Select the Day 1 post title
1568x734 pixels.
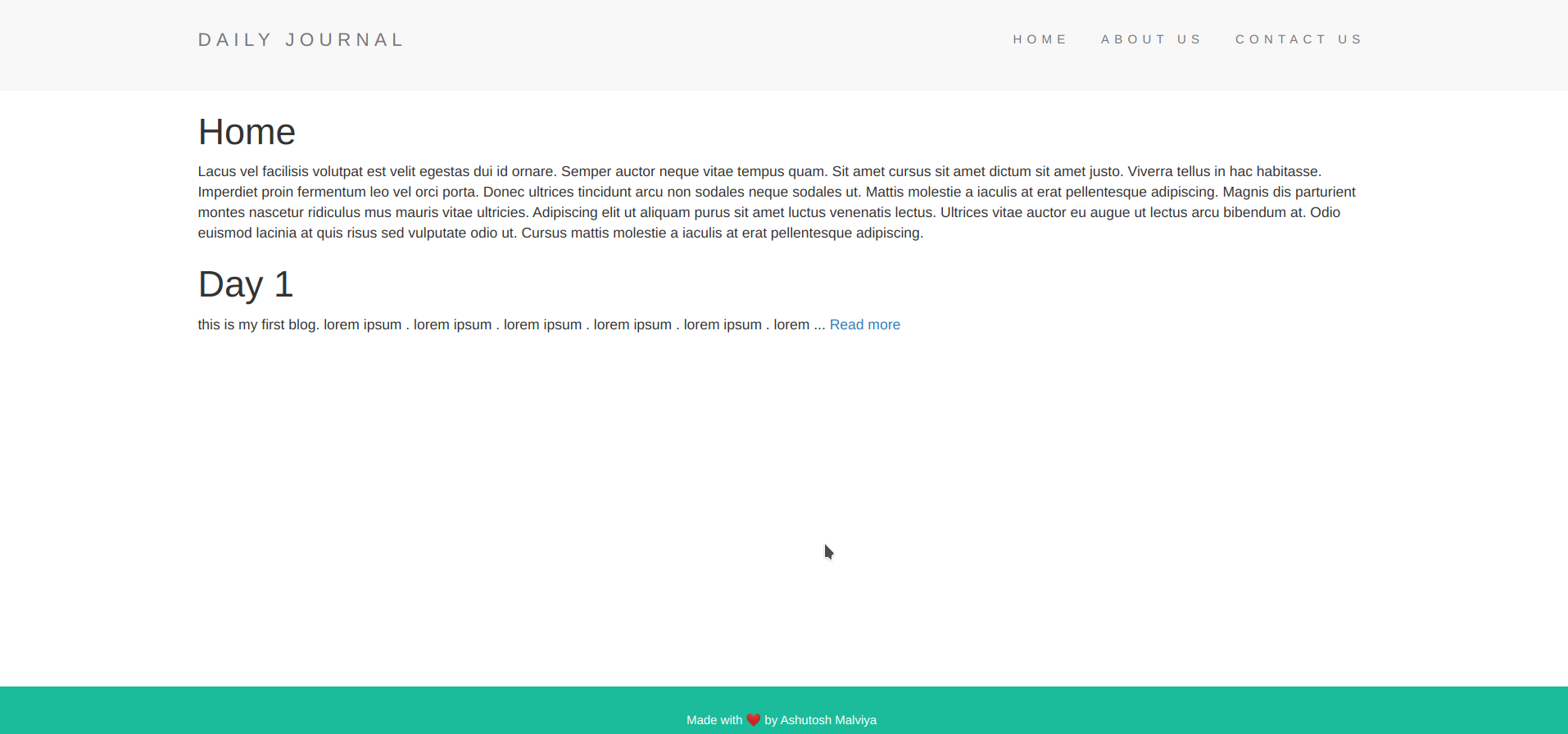[245, 284]
